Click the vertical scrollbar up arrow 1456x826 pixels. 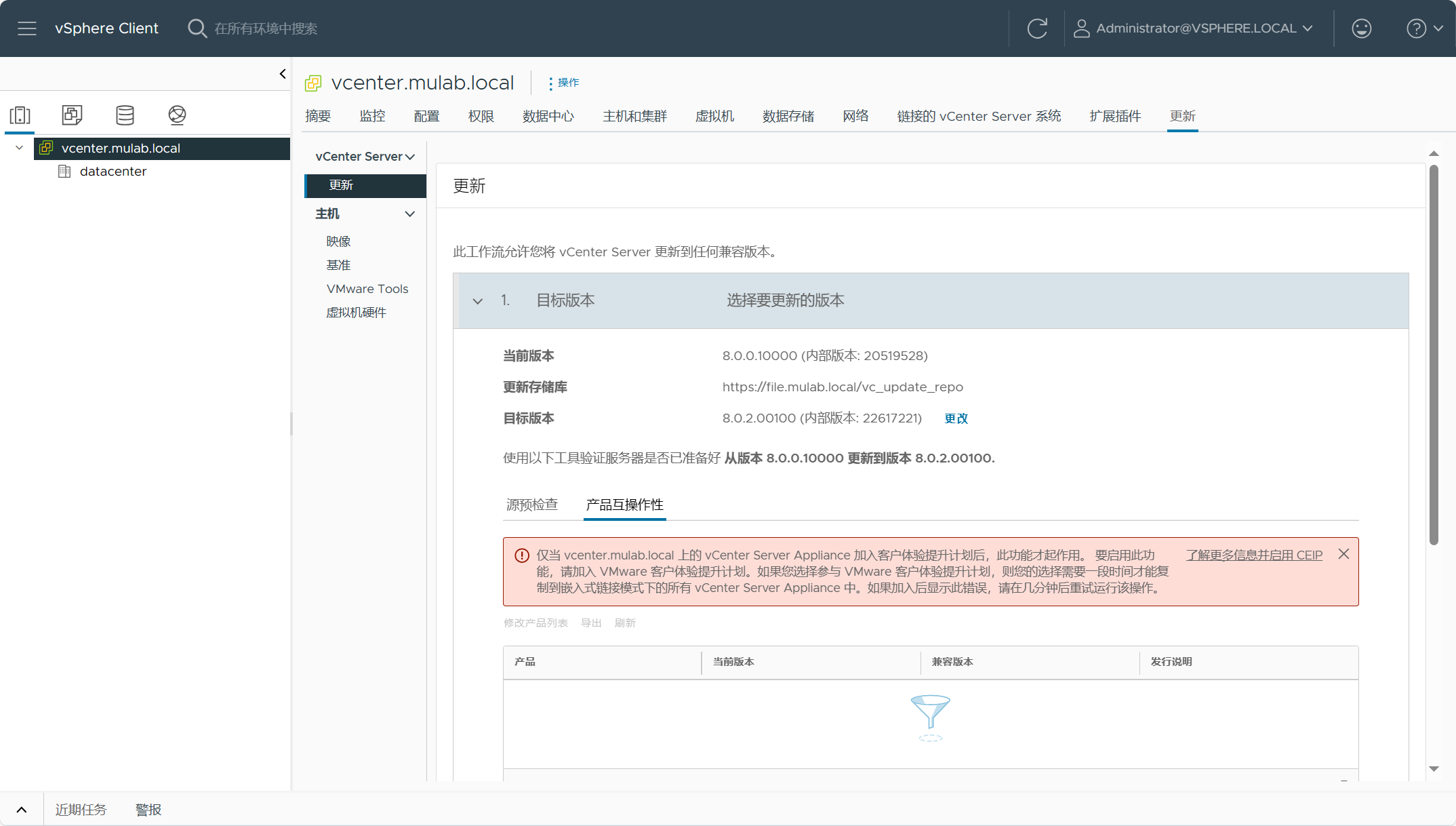[x=1434, y=153]
